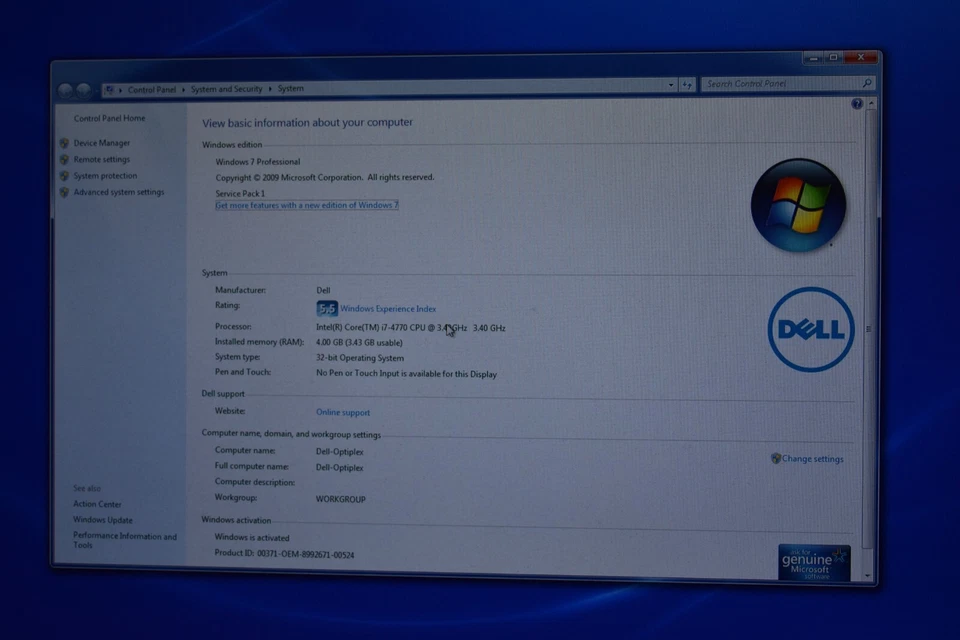Open Advanced system settings
Screen dimensions: 960x640
118,192
